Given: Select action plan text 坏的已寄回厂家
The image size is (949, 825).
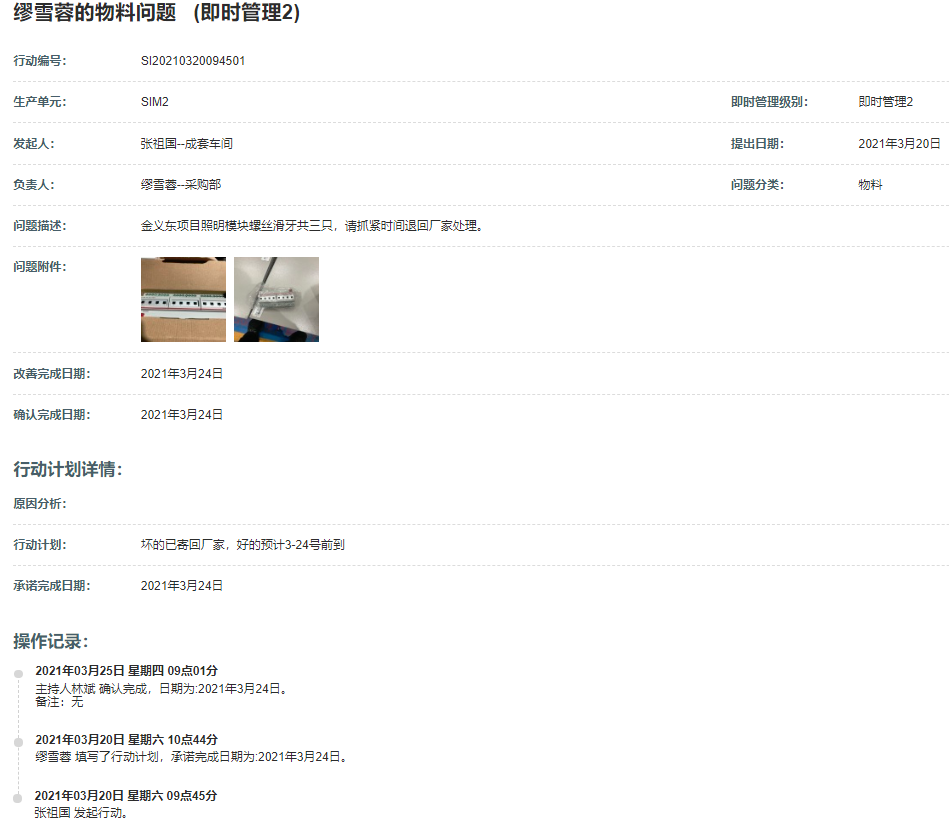Looking at the screenshot, I should point(243,545).
